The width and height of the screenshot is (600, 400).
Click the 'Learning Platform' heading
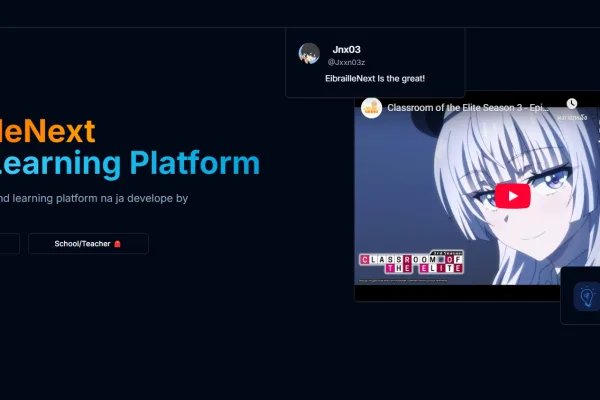click(129, 163)
